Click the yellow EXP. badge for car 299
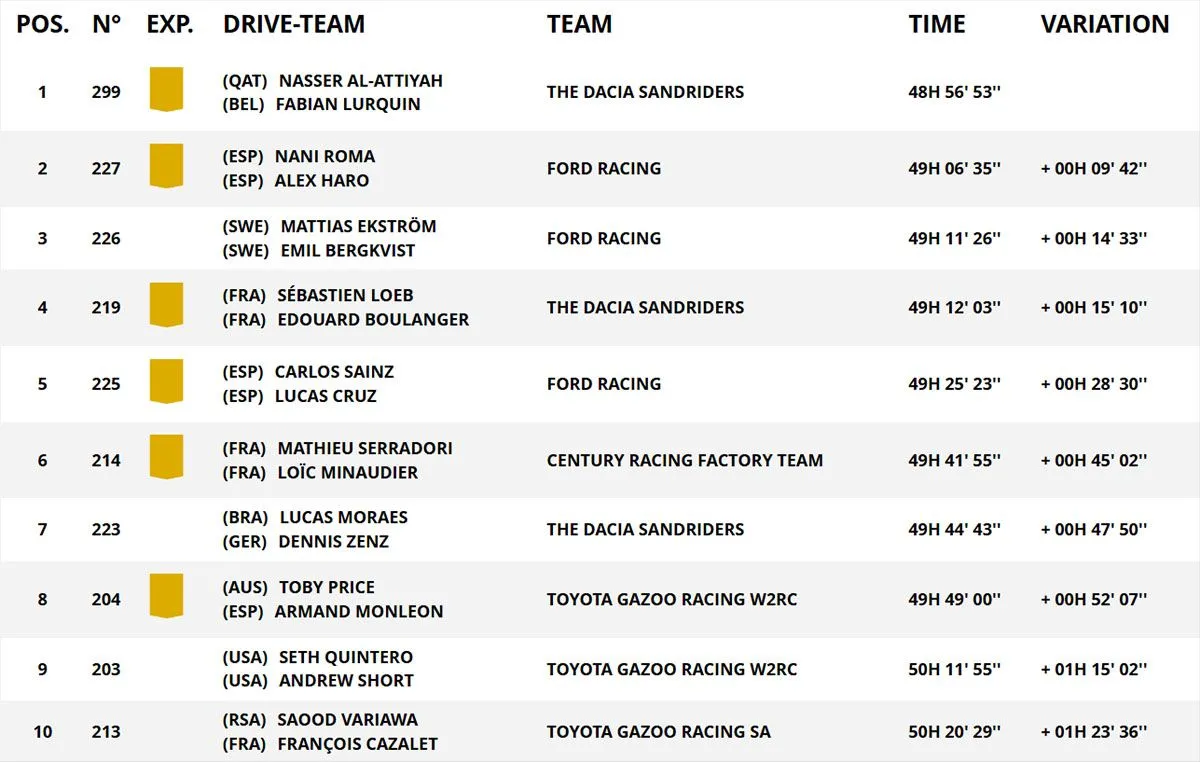This screenshot has width=1200, height=762. coord(166,89)
